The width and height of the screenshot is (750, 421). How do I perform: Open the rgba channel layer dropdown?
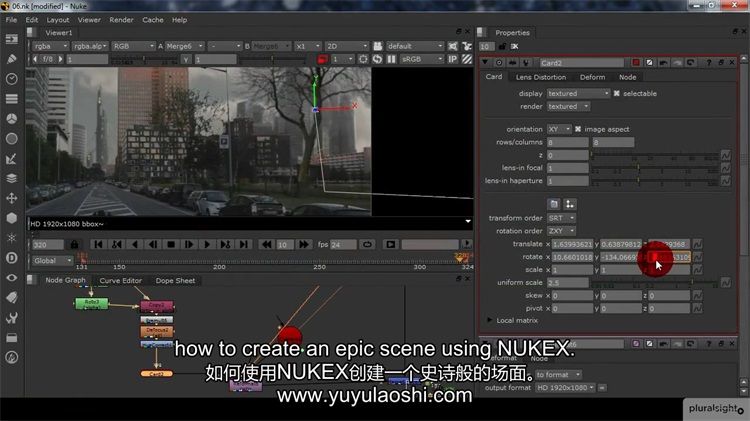(50, 46)
